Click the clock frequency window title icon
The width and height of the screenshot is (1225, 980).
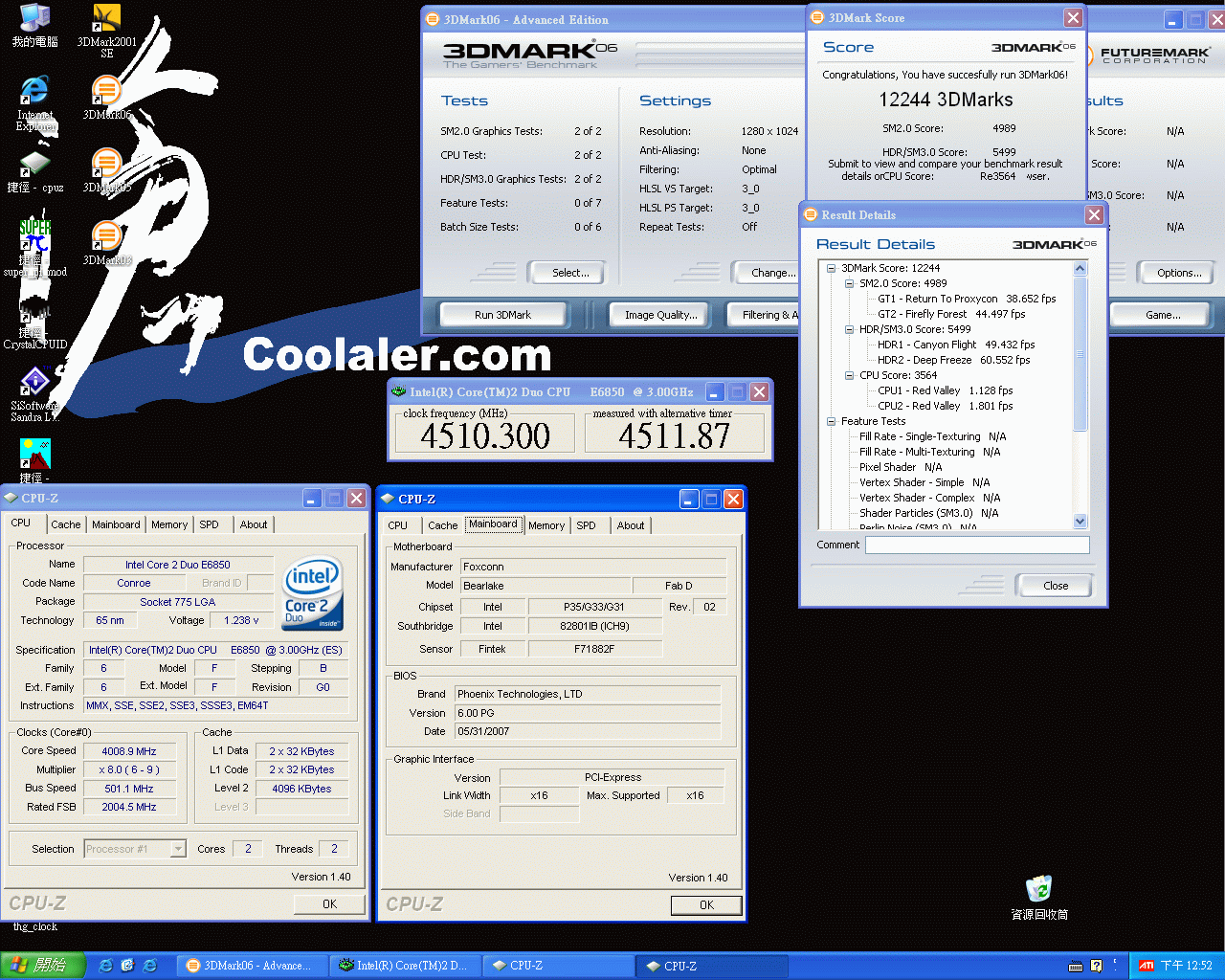click(399, 391)
